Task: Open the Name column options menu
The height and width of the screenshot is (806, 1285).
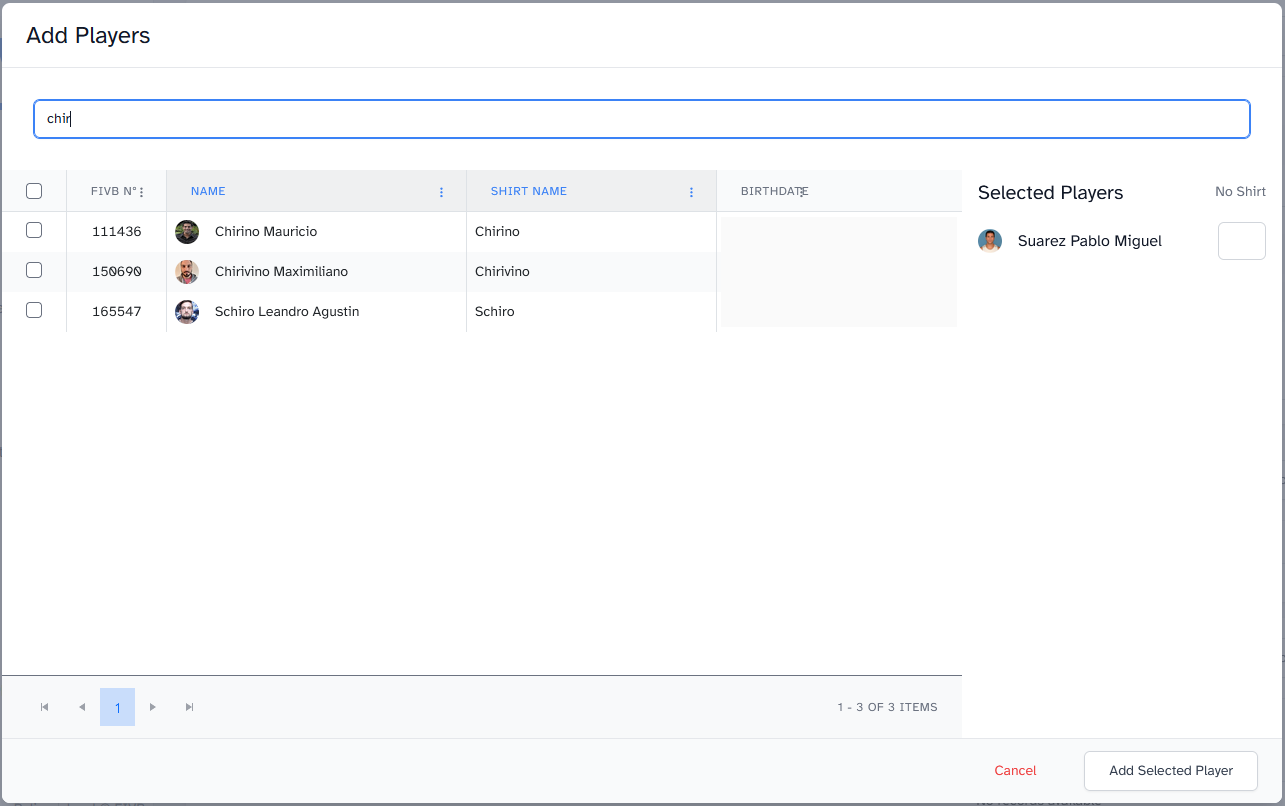Action: coord(442,192)
